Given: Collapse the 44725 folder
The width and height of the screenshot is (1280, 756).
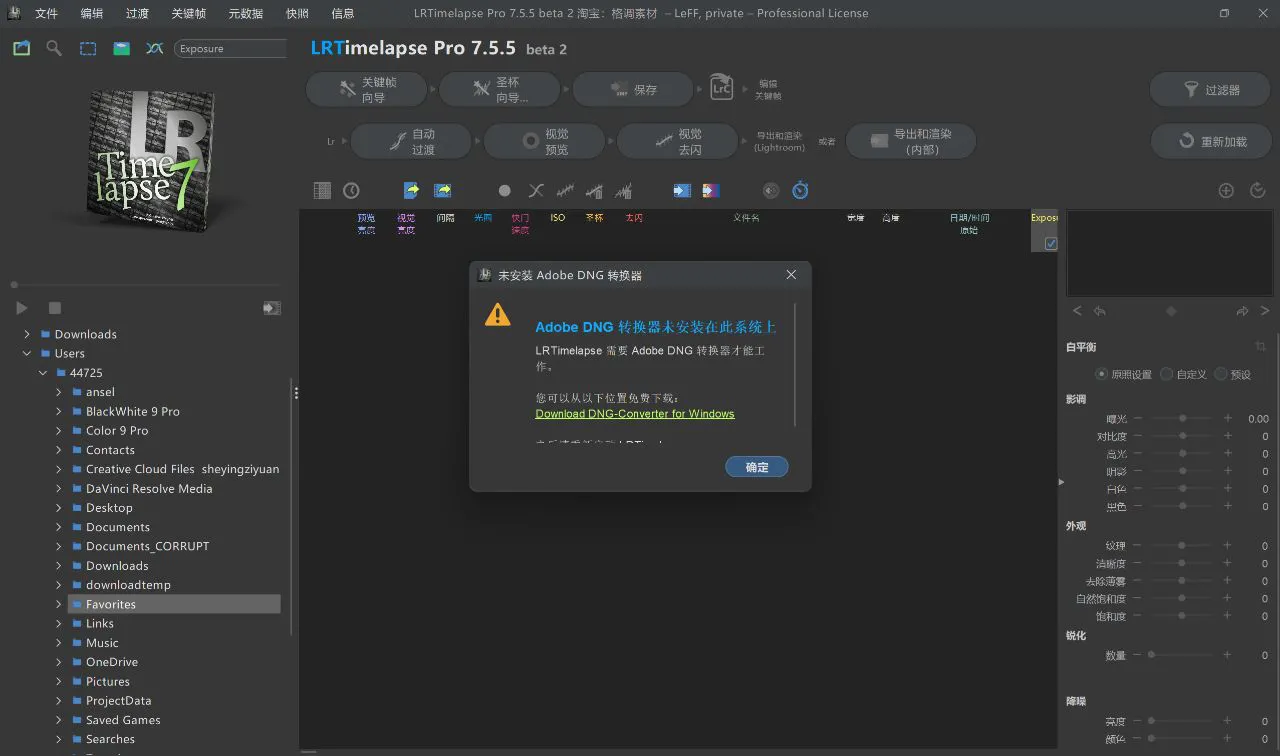Looking at the screenshot, I should click(43, 373).
